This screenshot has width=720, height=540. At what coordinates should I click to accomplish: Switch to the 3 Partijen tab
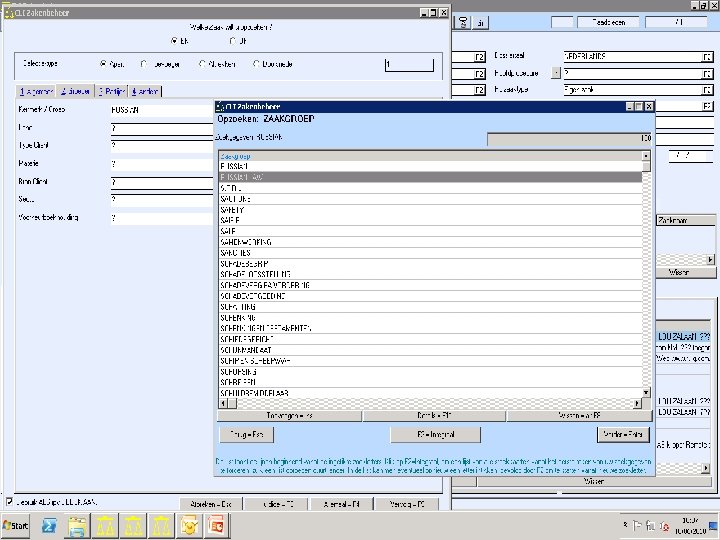110,91
